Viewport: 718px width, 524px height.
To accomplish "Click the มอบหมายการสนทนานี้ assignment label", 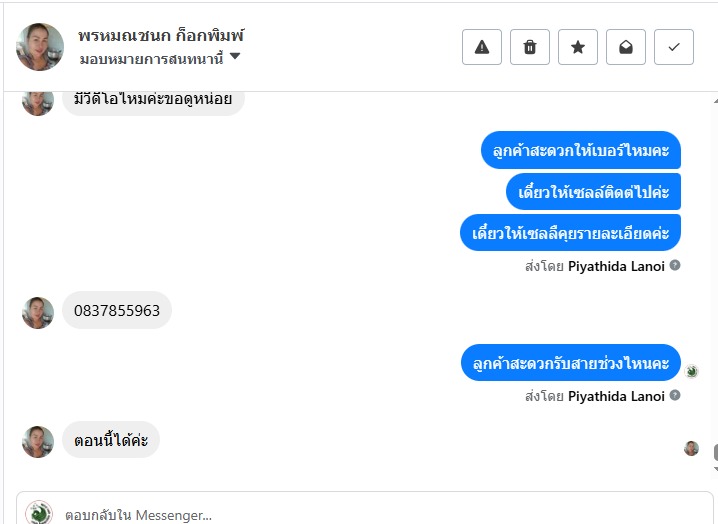I will (151, 58).
